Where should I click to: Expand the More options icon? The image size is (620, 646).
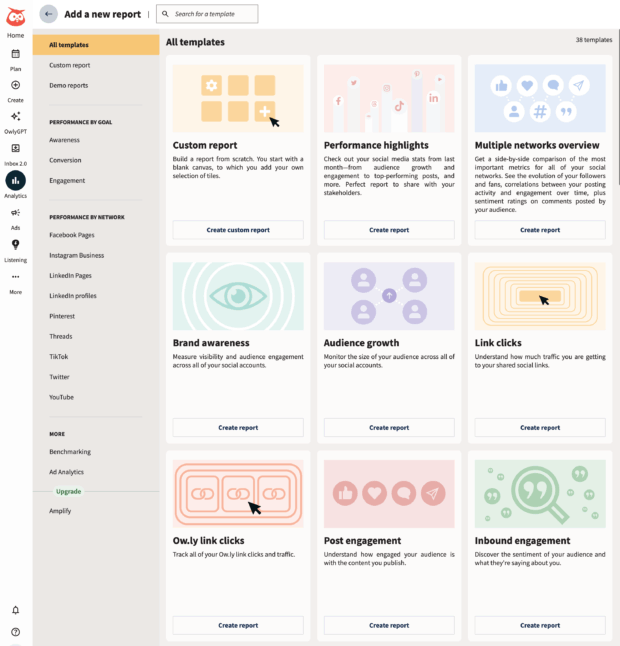(x=16, y=277)
